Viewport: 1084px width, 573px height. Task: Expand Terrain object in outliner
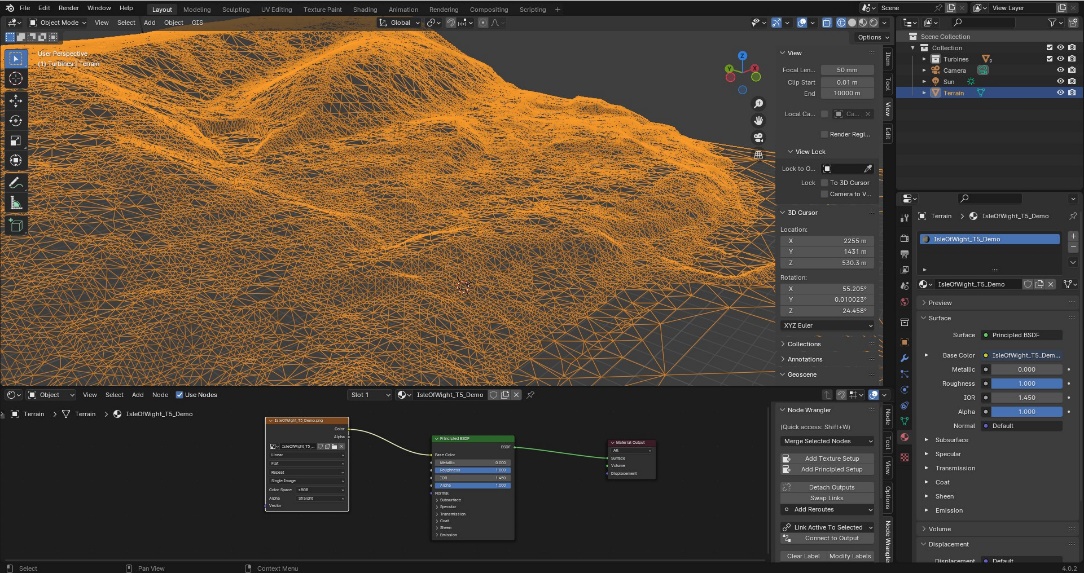point(924,93)
